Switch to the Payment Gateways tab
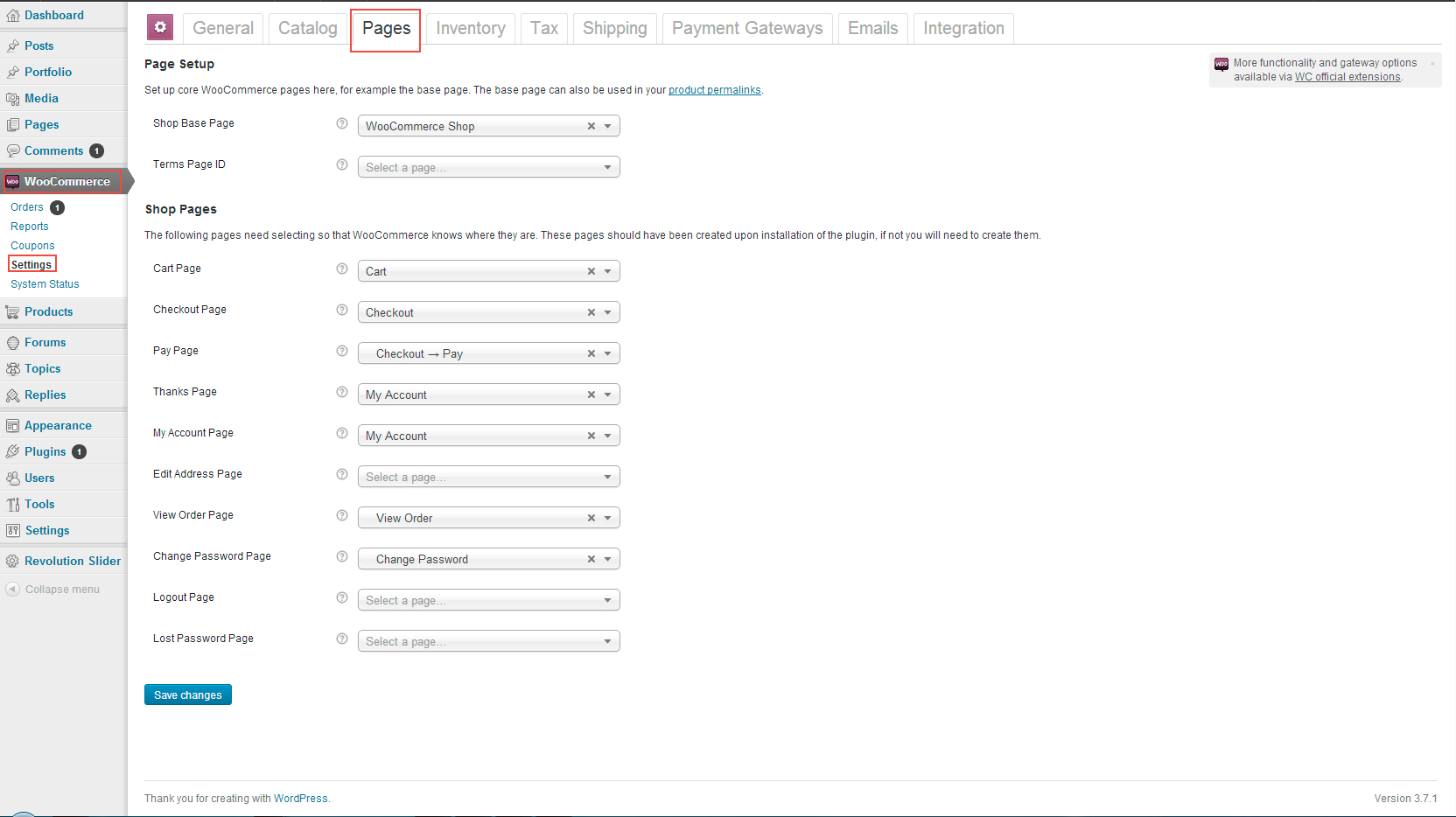The image size is (1456, 817). pyautogui.click(x=747, y=28)
